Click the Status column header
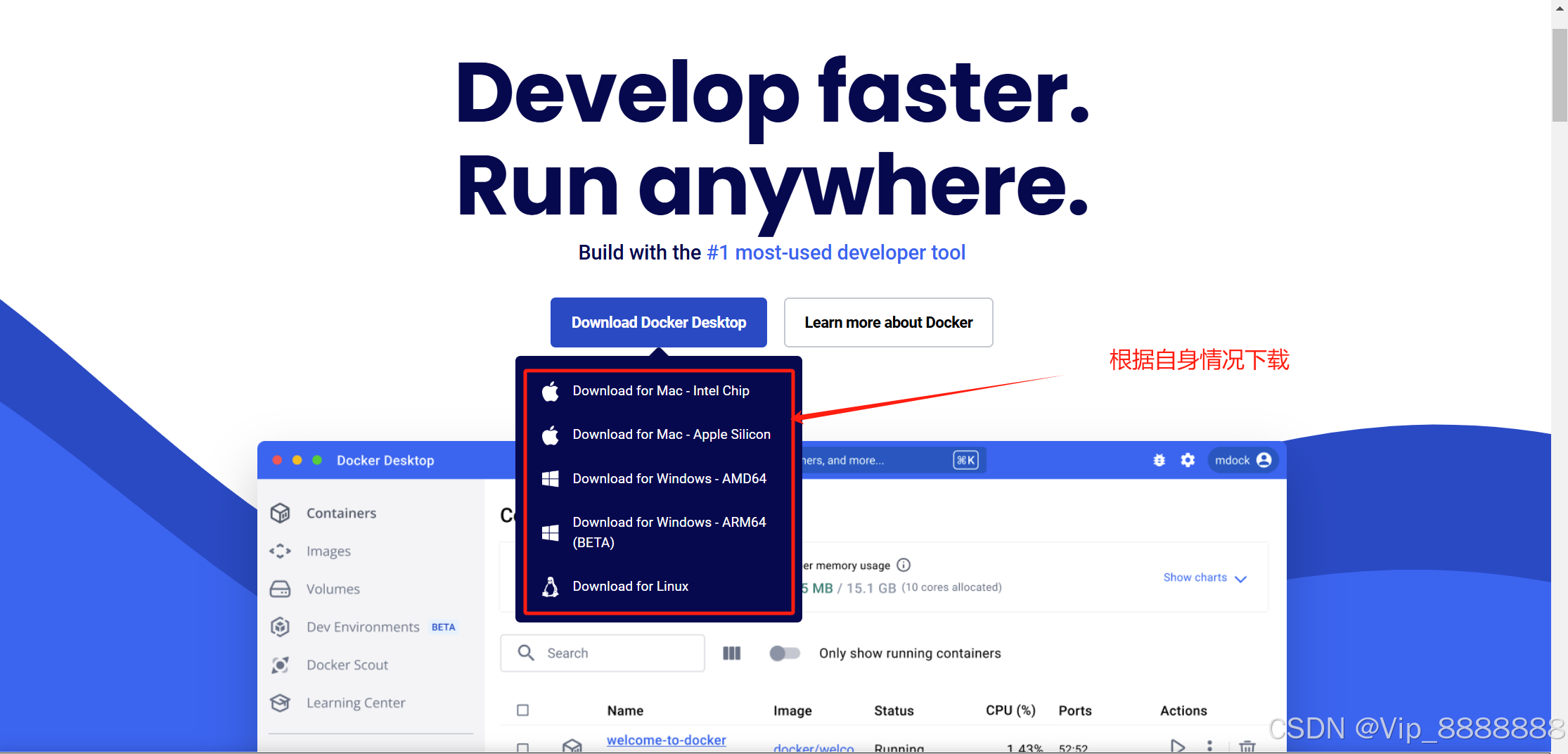The height and width of the screenshot is (754, 1568). [x=894, y=711]
